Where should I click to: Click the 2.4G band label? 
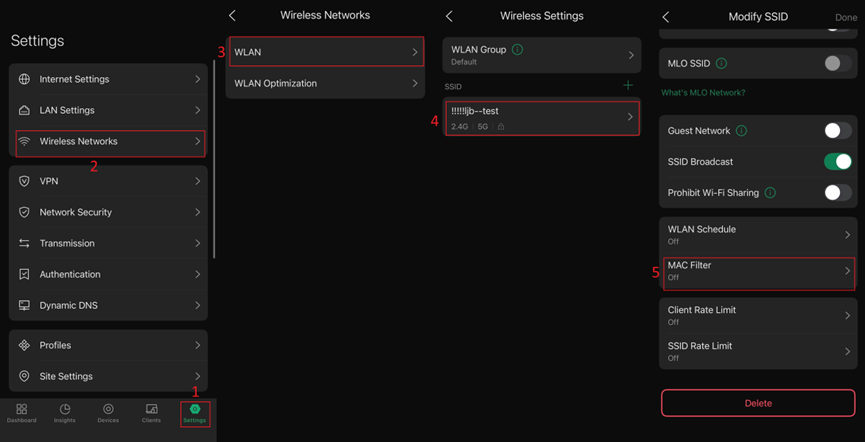click(x=460, y=127)
